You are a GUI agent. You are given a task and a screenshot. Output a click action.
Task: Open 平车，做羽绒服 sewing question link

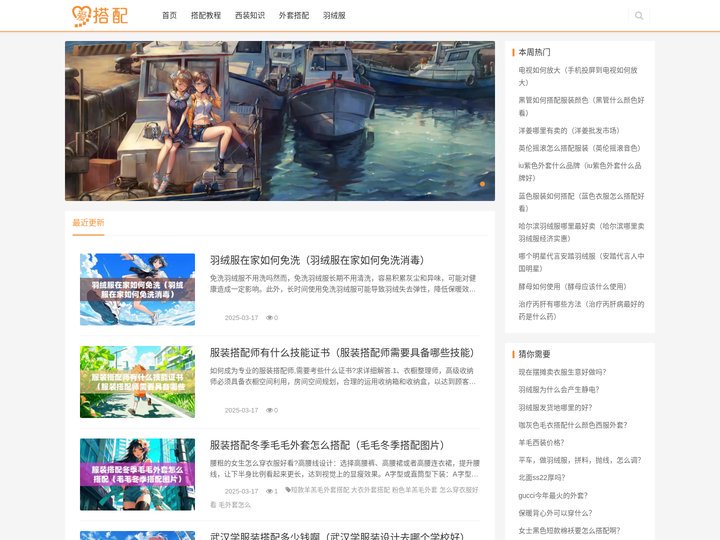point(579,460)
